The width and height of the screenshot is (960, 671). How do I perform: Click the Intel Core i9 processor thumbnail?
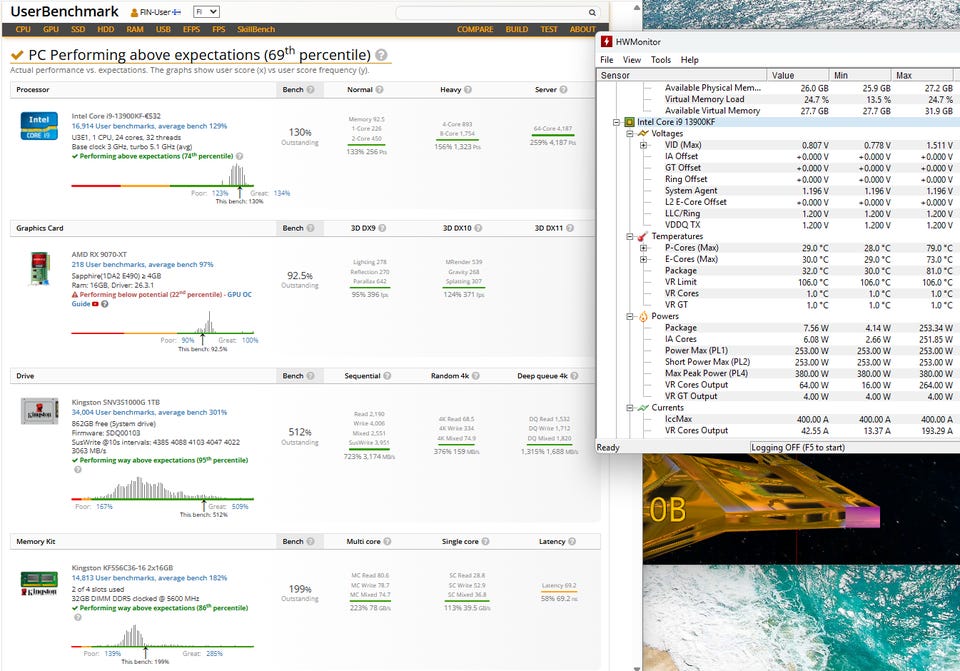pos(39,126)
